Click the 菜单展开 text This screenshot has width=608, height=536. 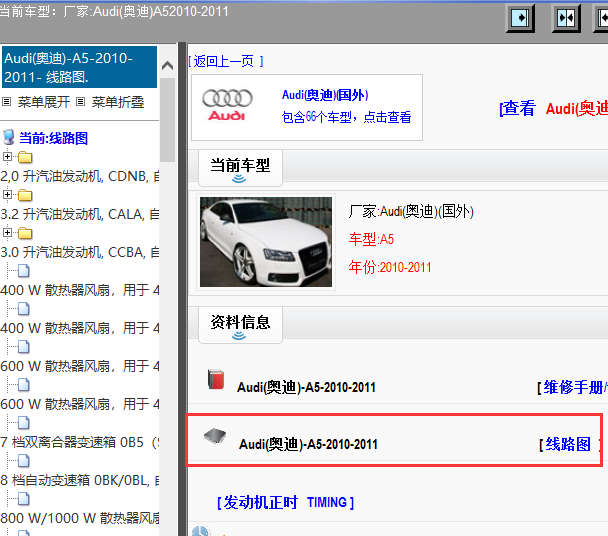coord(43,102)
